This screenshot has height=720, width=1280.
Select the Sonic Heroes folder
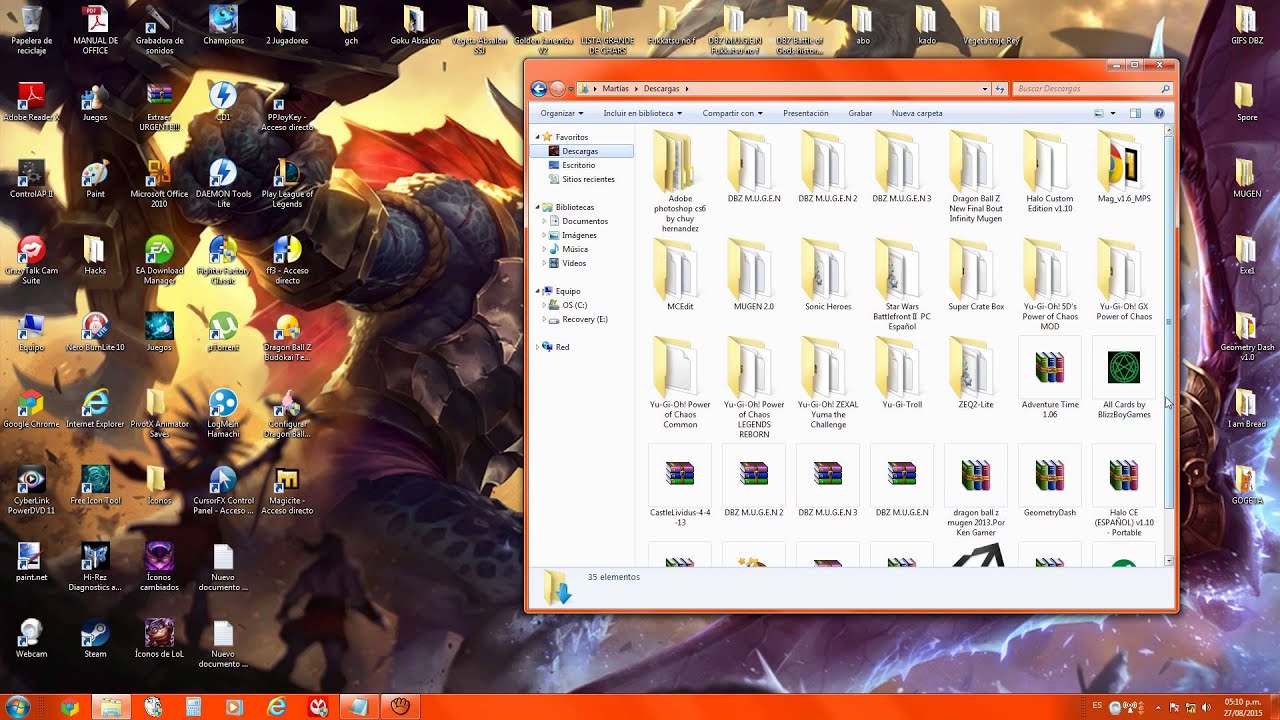(x=828, y=275)
